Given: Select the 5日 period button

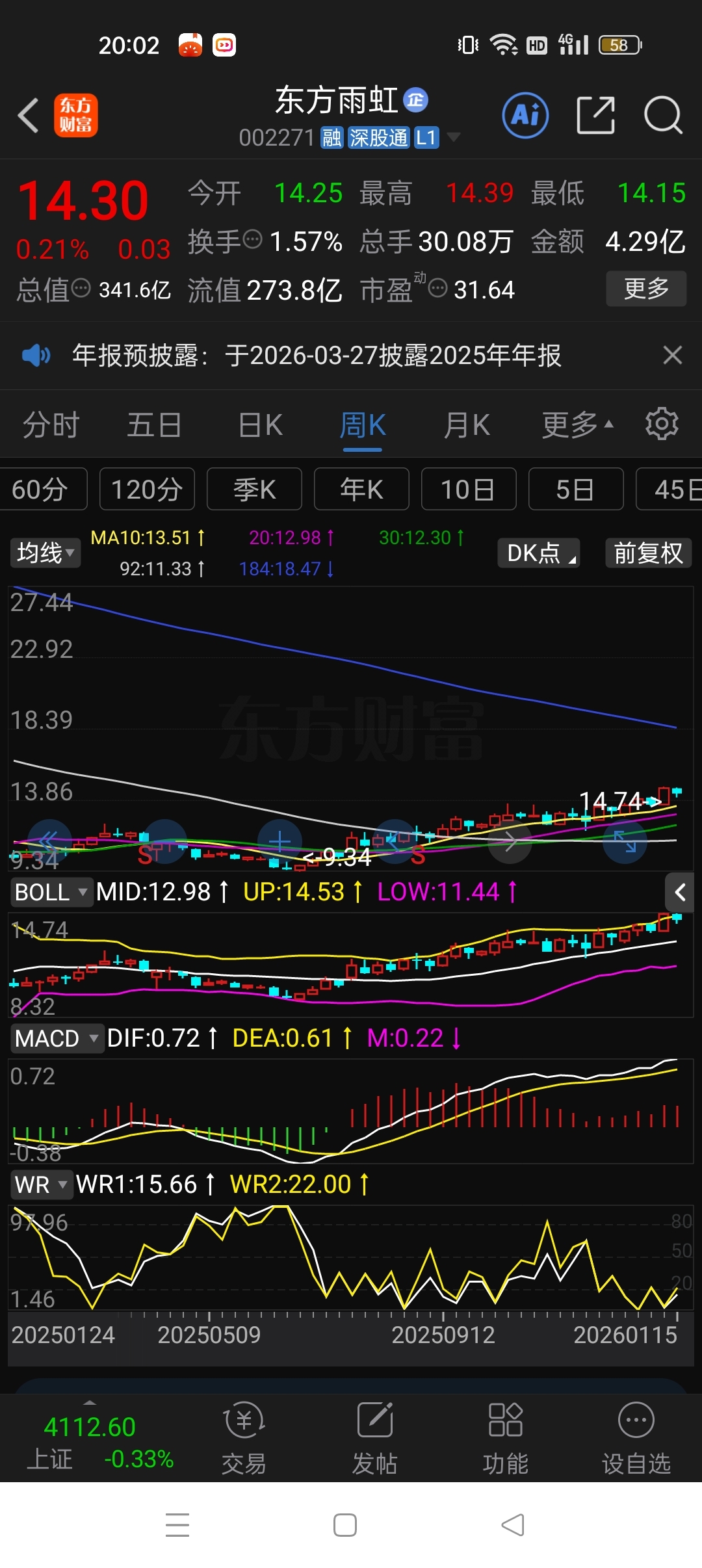Looking at the screenshot, I should click(576, 489).
